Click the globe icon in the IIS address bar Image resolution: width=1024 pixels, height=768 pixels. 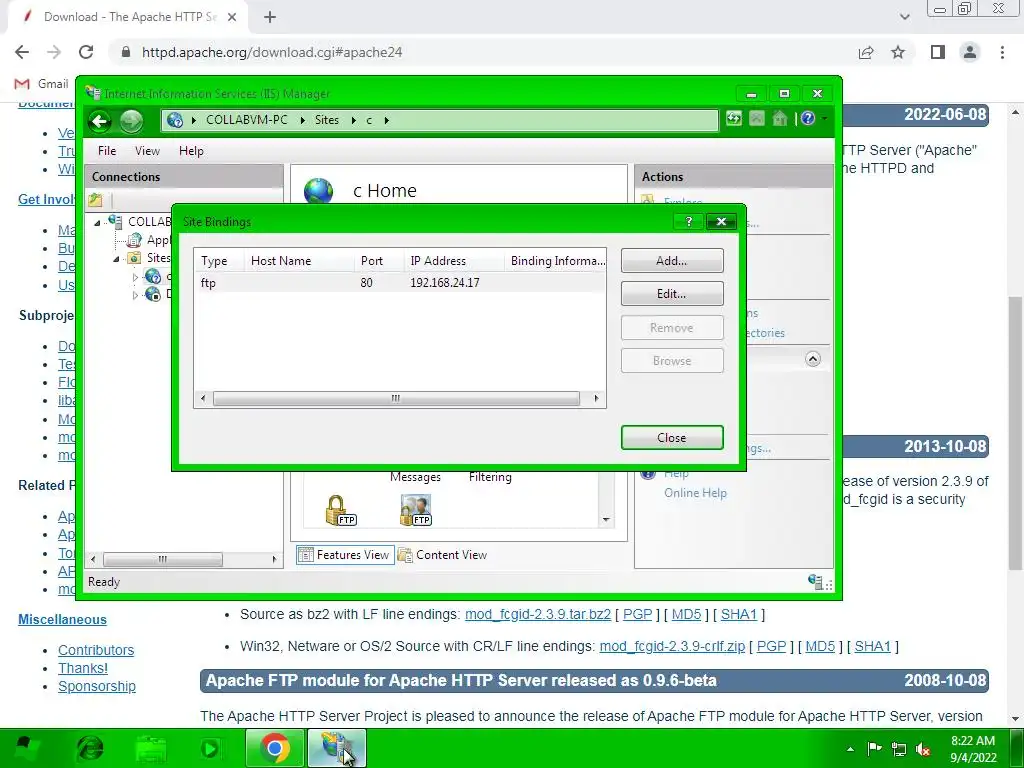coord(175,120)
